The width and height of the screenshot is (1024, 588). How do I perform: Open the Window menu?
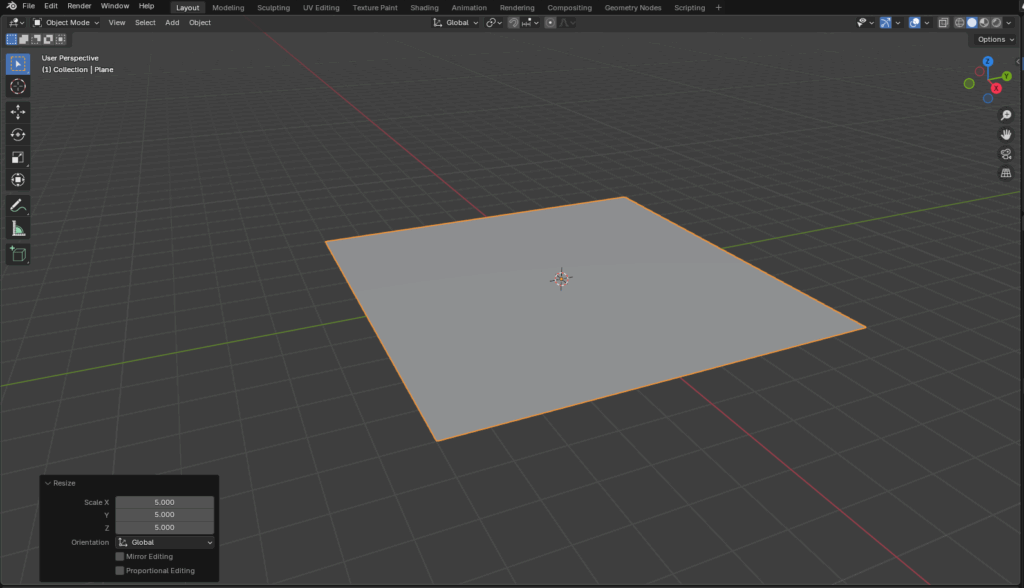click(115, 6)
